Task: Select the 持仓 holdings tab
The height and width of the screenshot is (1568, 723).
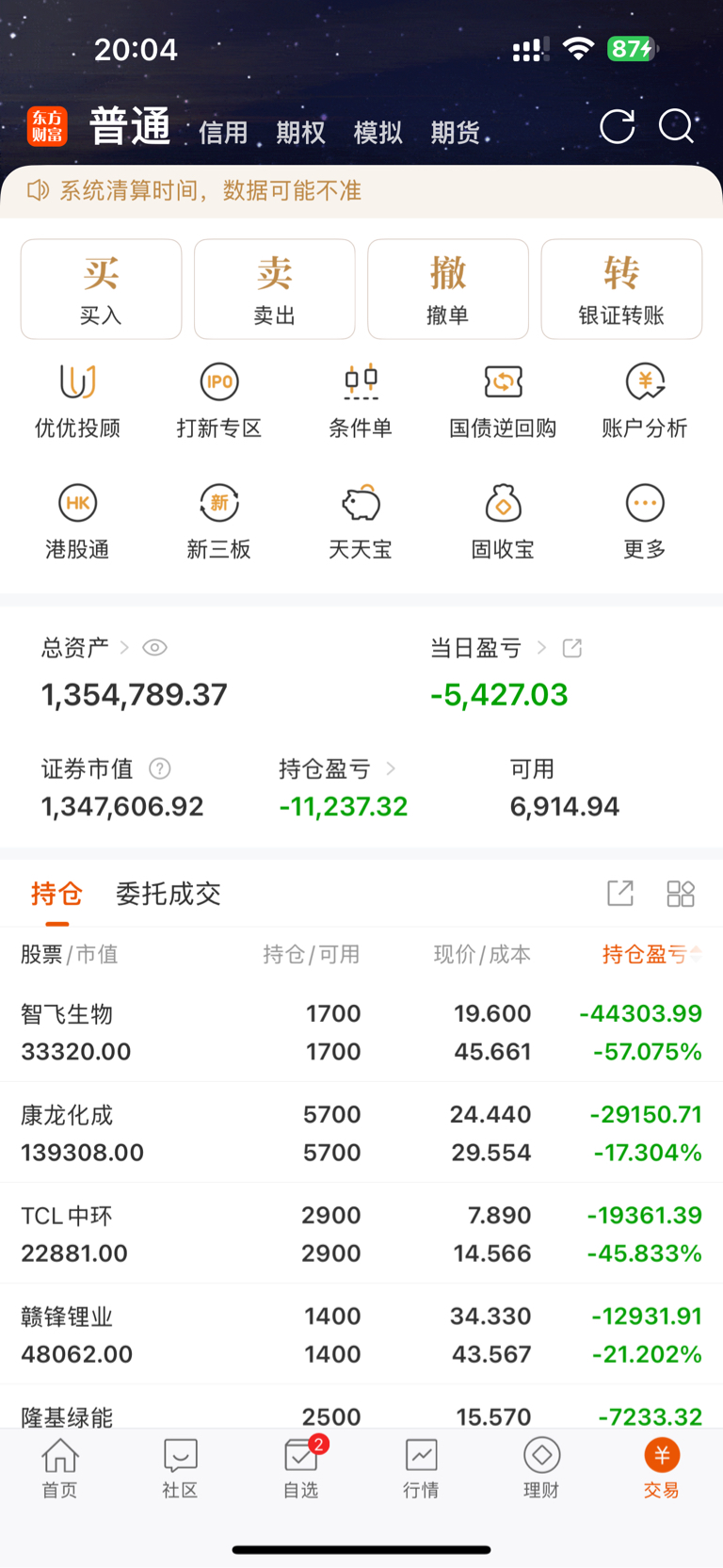Action: 56,894
